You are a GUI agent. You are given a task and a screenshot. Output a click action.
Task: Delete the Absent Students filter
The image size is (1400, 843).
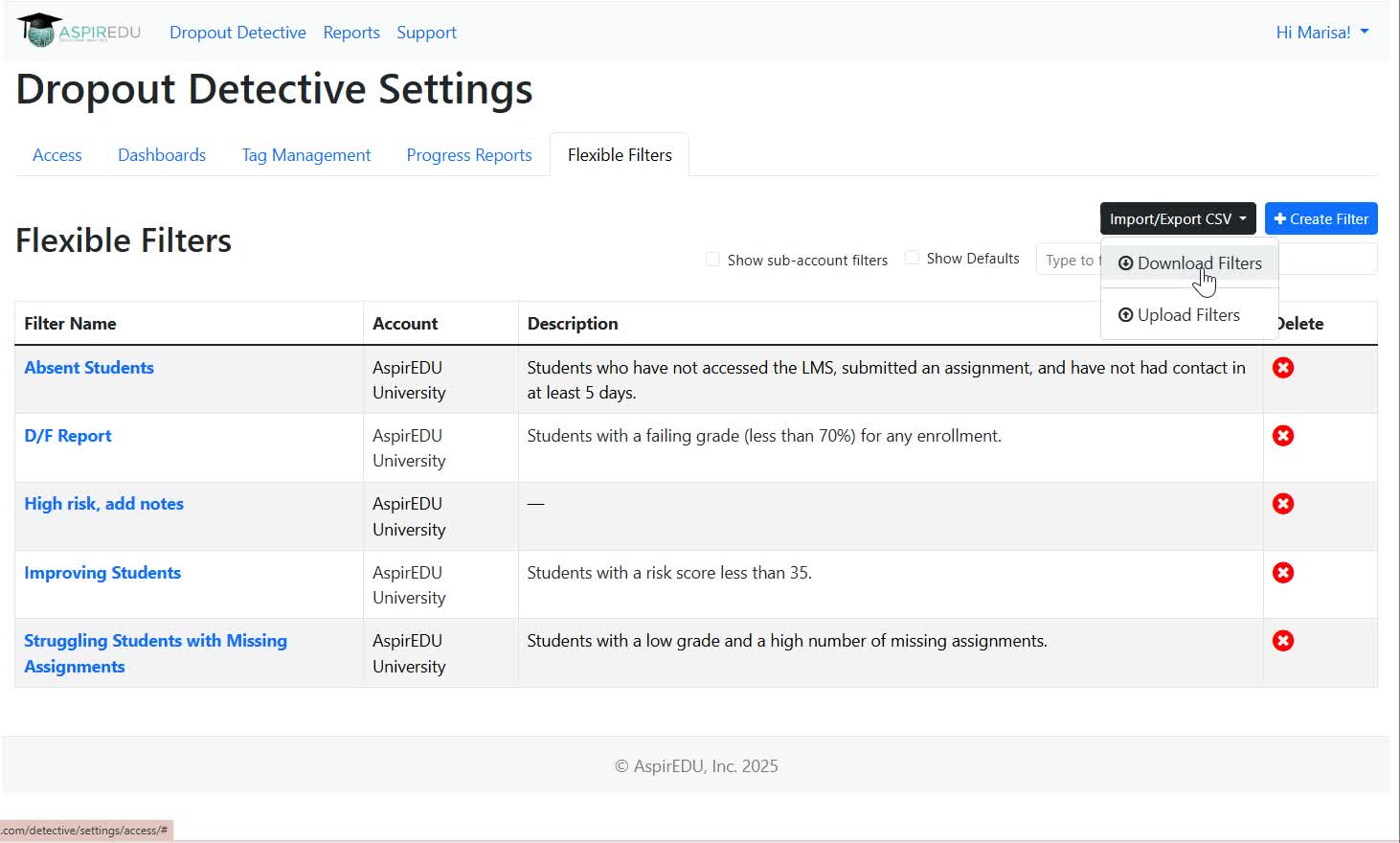[1283, 368]
